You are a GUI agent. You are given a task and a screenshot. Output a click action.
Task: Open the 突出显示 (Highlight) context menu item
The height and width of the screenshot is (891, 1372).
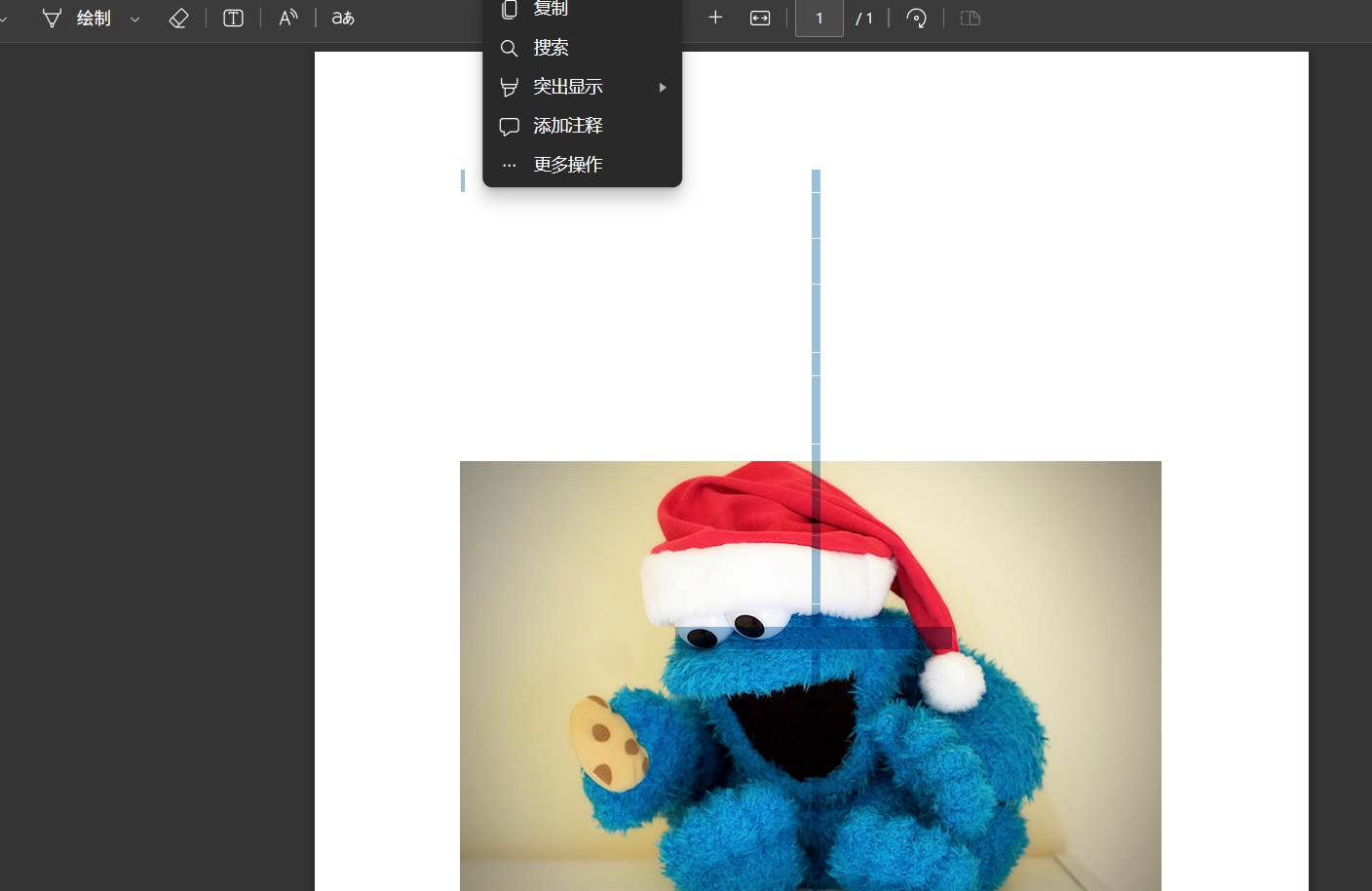pos(583,87)
